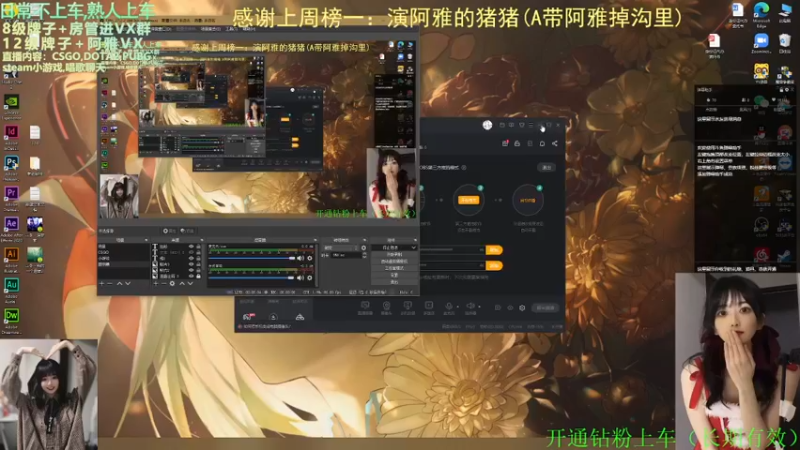Screen dimensions: 800x450
Task: Toggle the first source's eye visibility icon in OBS
Action: [x=191, y=246]
